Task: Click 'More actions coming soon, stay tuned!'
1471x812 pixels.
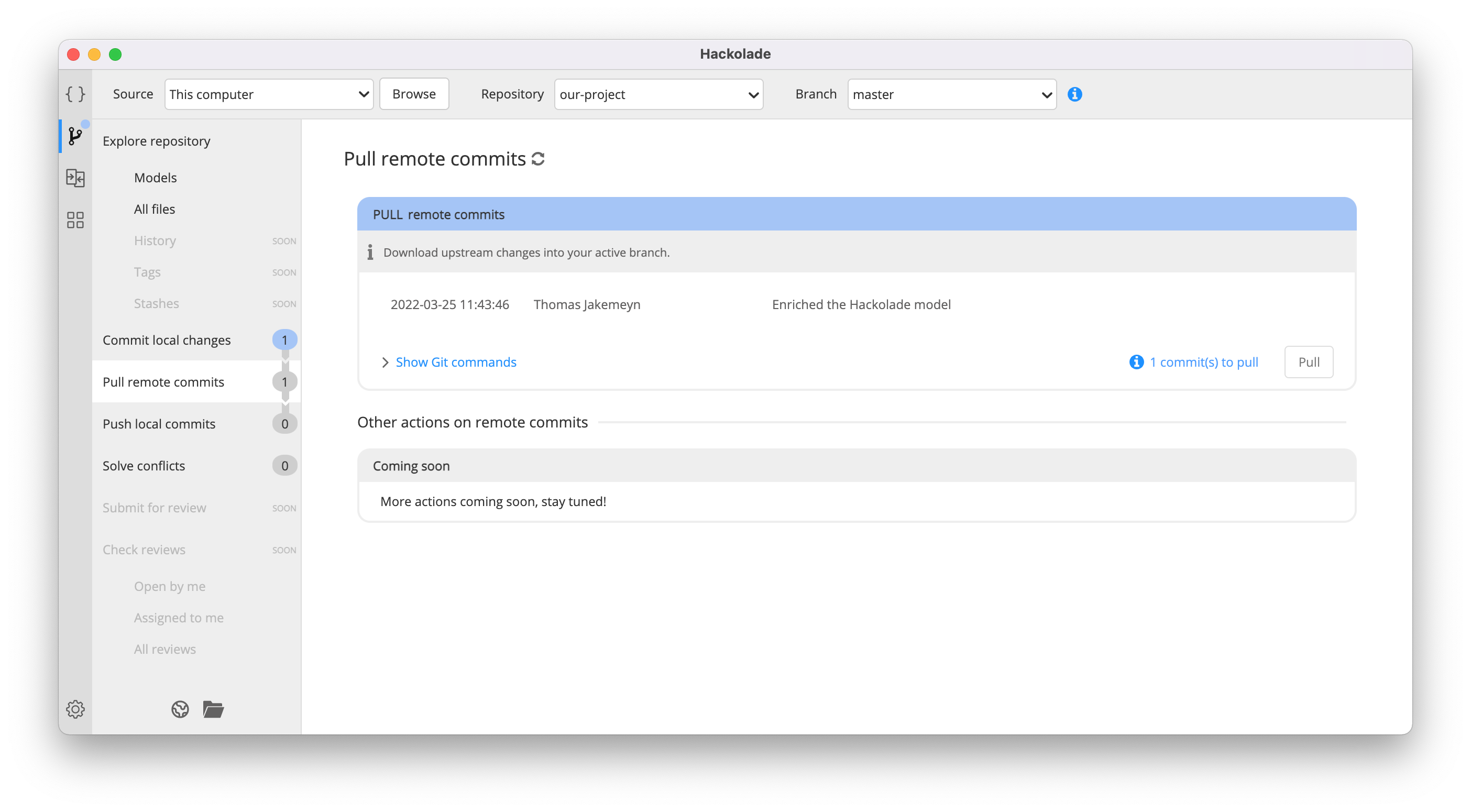Action: click(x=493, y=501)
